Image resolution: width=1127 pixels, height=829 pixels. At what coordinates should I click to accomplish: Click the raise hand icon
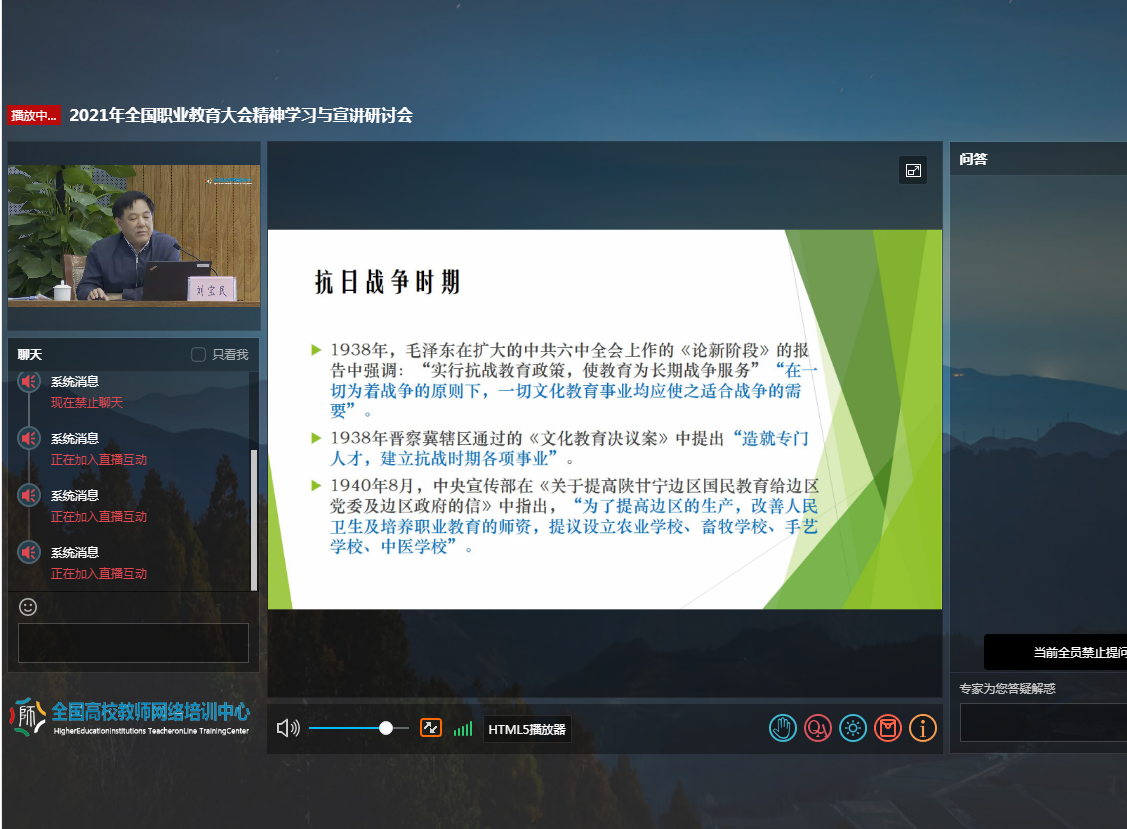point(783,728)
